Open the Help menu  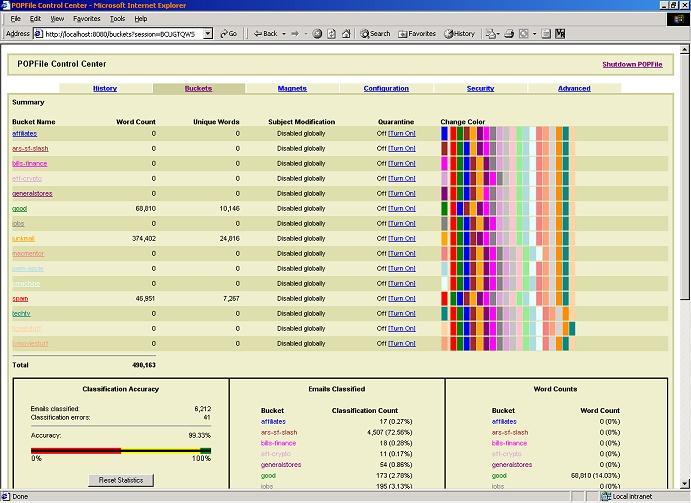[x=141, y=19]
